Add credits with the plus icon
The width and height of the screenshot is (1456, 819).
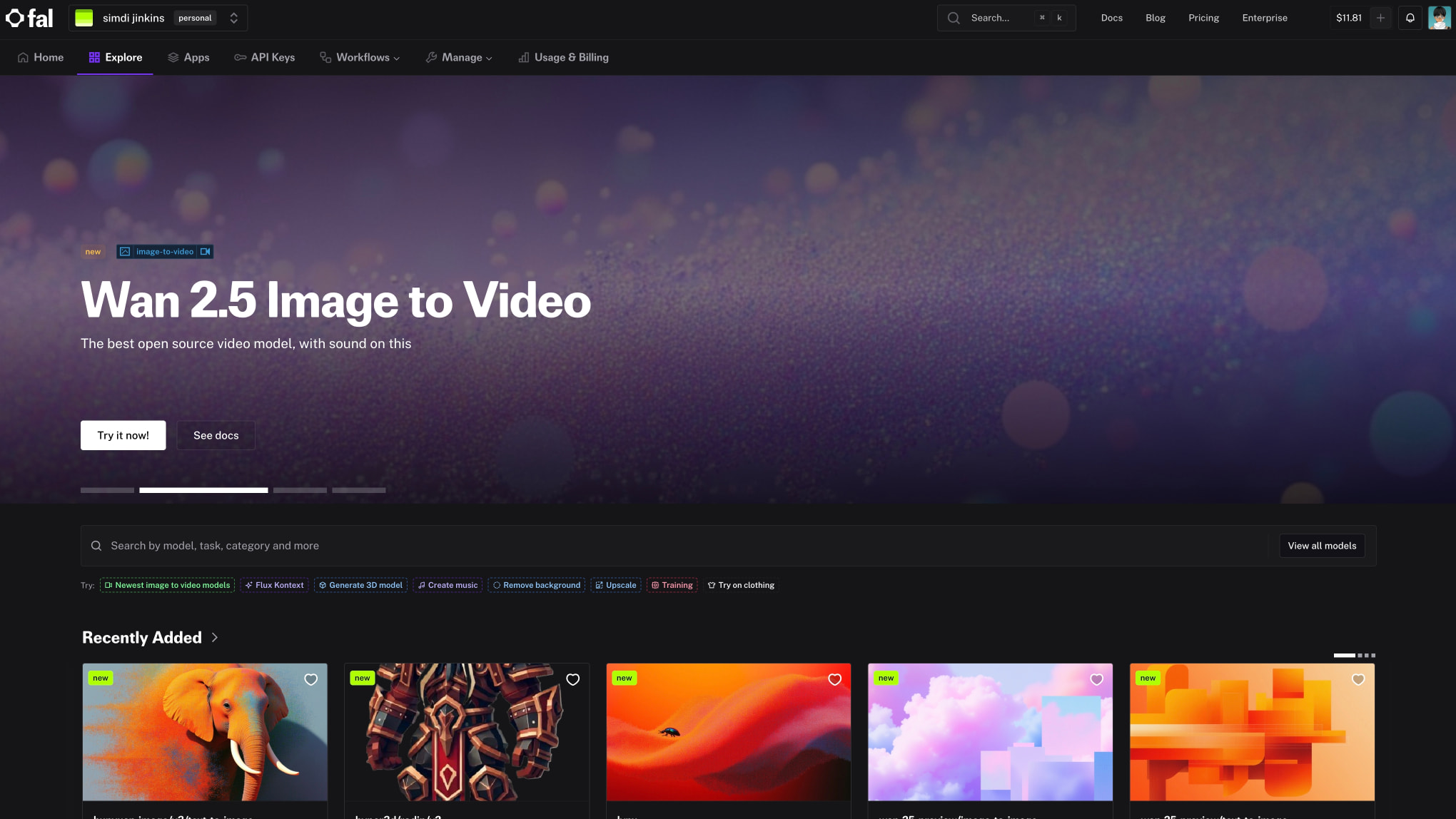1380,18
